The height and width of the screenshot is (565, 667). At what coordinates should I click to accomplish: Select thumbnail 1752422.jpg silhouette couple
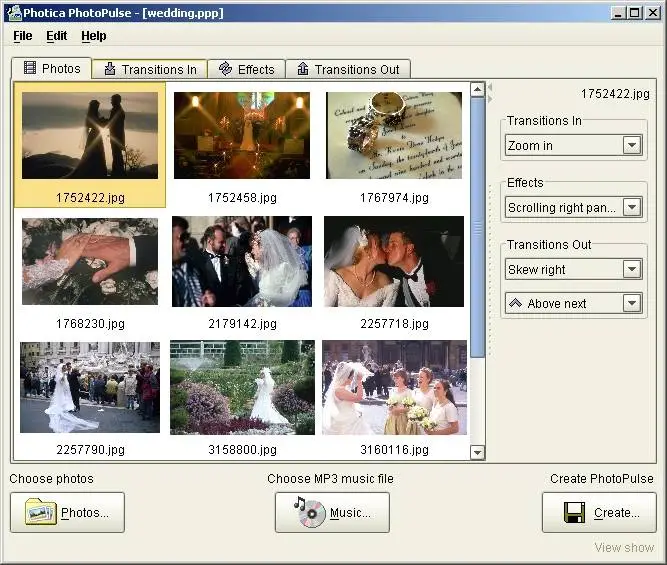pyautogui.click(x=90, y=135)
